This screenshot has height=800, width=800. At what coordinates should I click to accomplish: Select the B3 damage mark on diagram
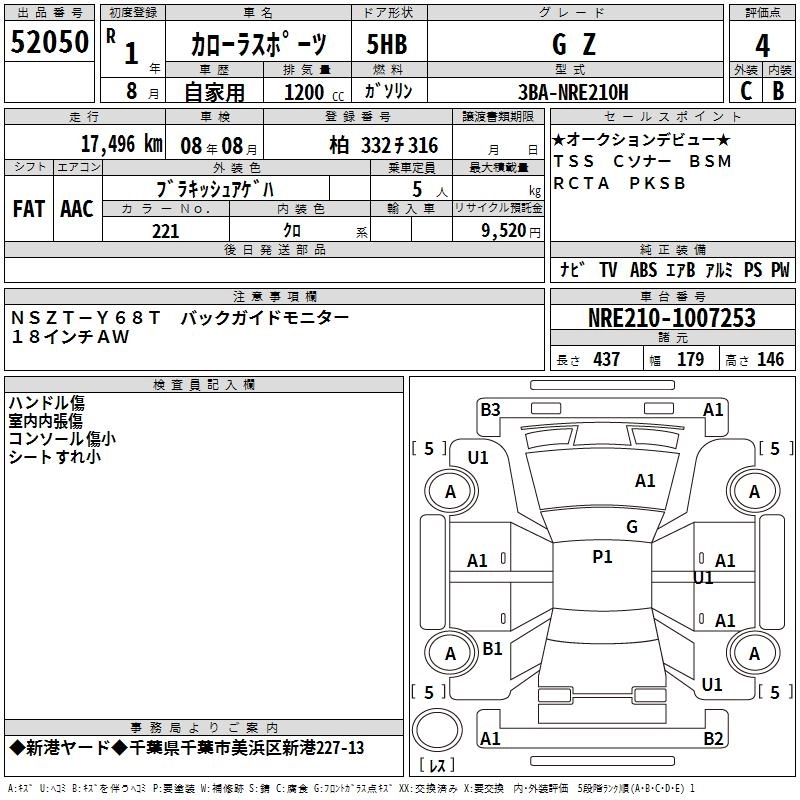490,409
